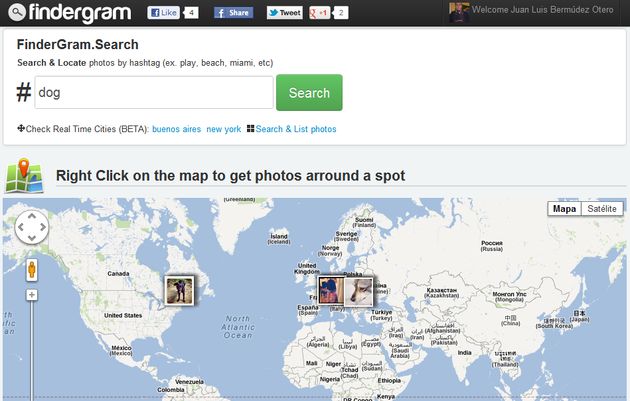This screenshot has width=630, height=401.
Task: Click the Facebook Like count bubble
Action: click(191, 13)
